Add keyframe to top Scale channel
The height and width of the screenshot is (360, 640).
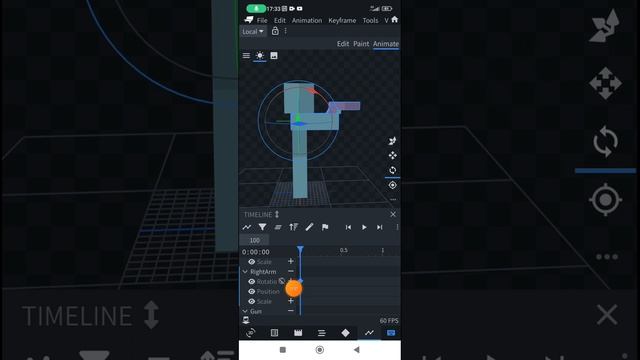point(291,261)
